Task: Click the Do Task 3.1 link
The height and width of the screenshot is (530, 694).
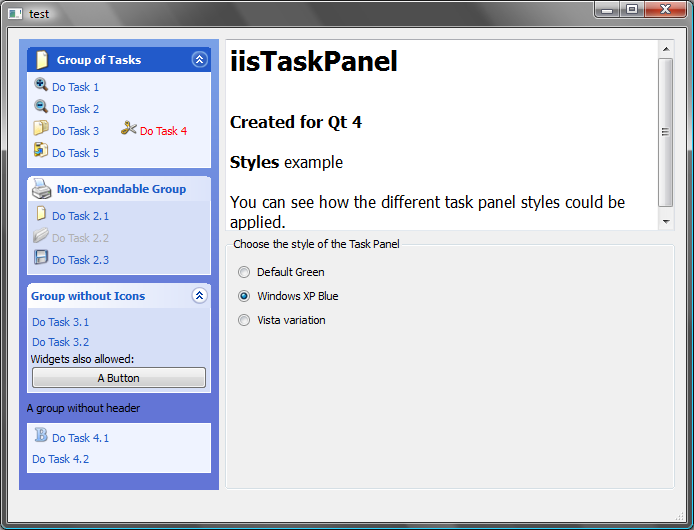Action: click(x=61, y=322)
